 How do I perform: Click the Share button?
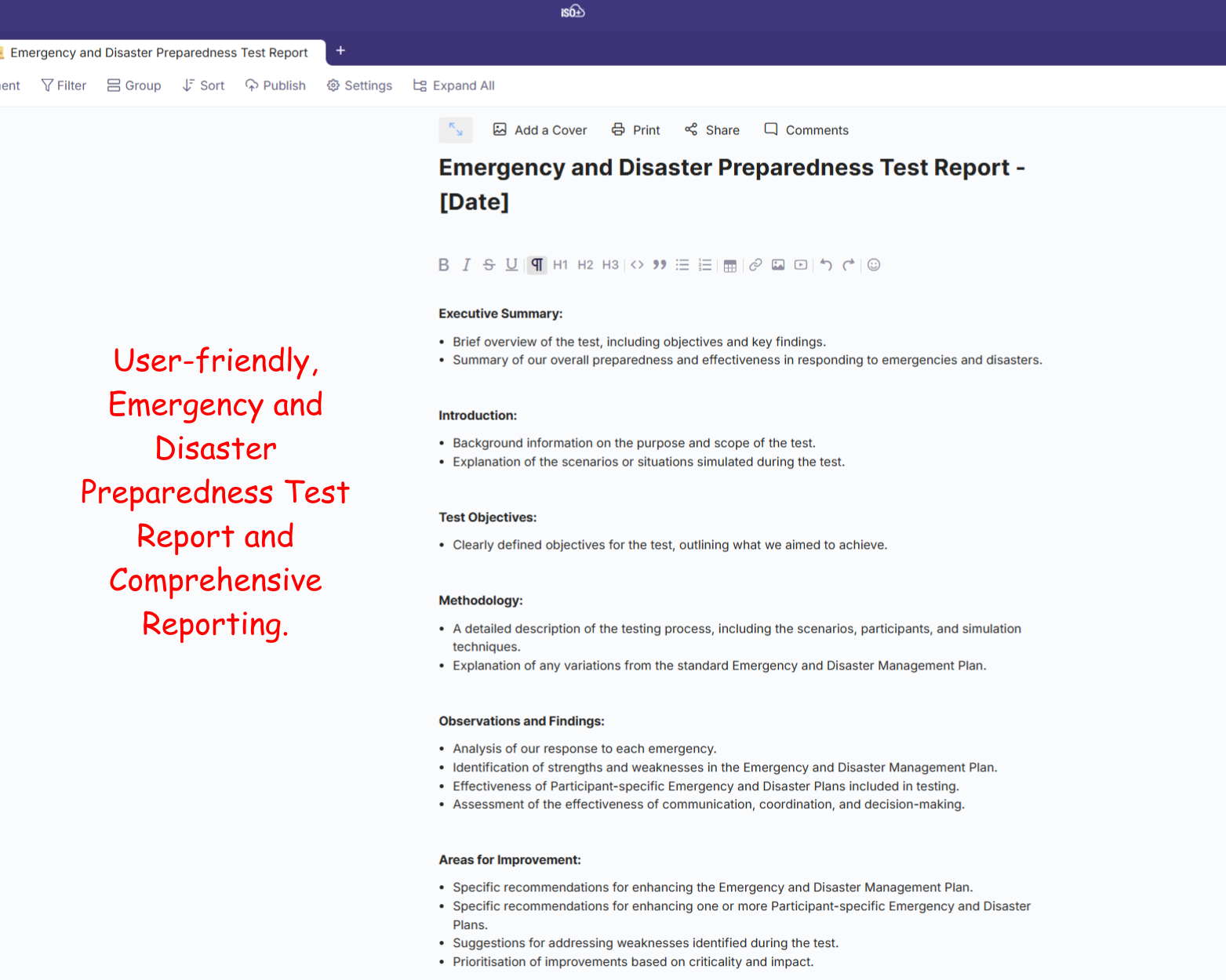[712, 130]
